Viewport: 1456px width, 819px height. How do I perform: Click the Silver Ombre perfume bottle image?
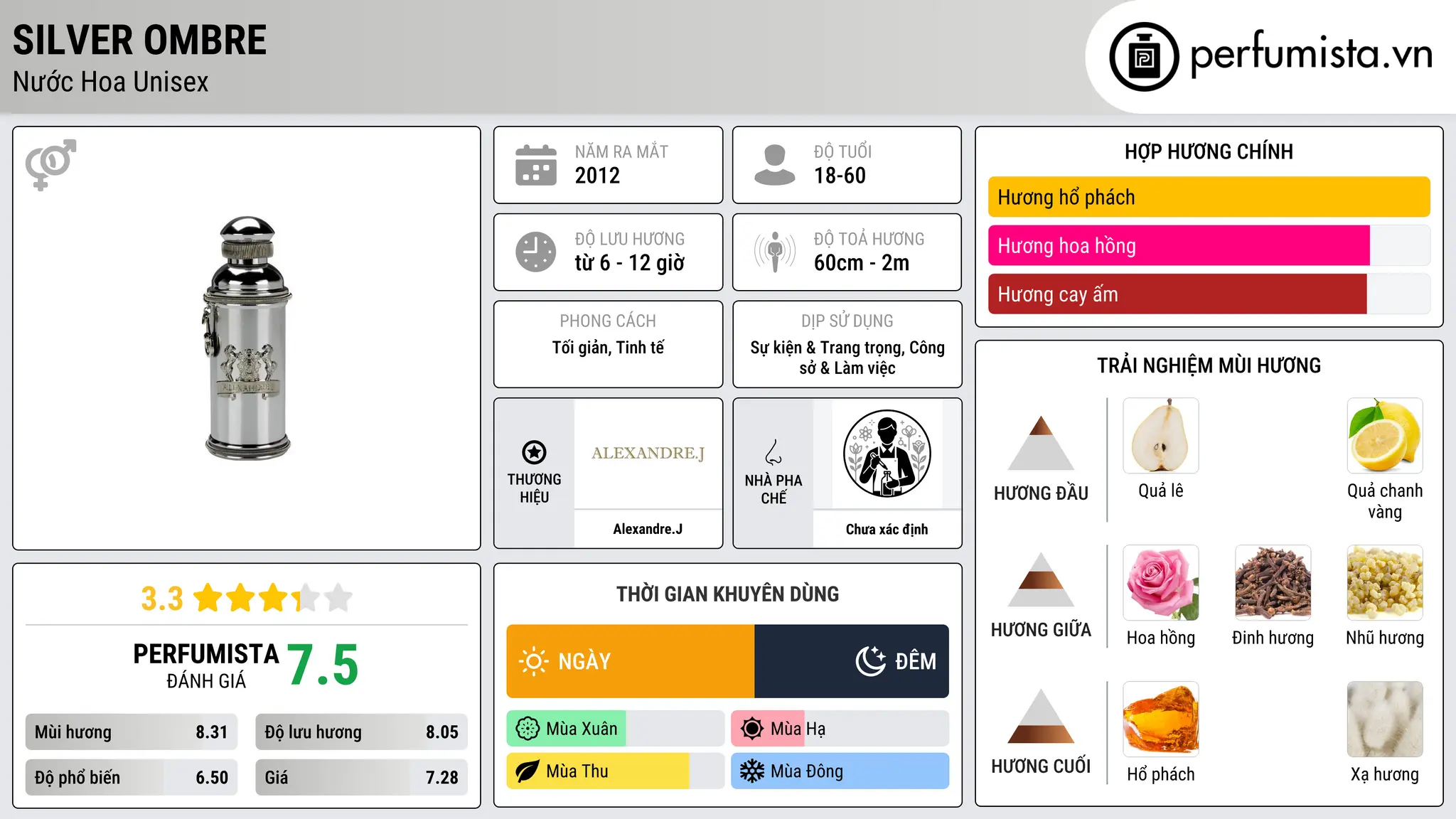click(247, 338)
